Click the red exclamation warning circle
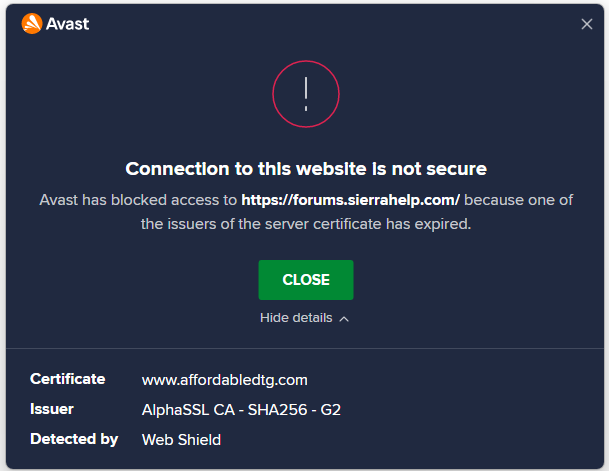Image resolution: width=609 pixels, height=471 pixels. pos(306,94)
